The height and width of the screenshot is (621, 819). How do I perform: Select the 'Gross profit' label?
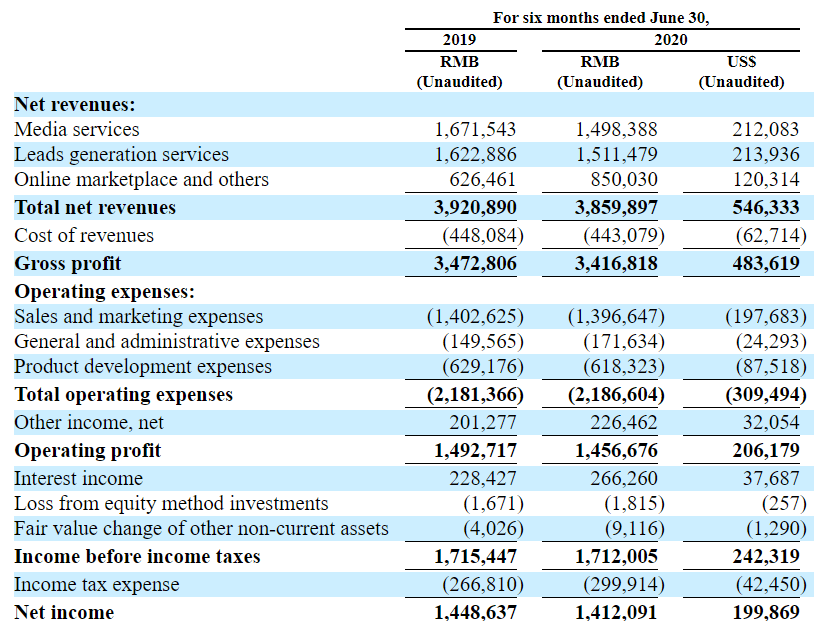pos(68,264)
